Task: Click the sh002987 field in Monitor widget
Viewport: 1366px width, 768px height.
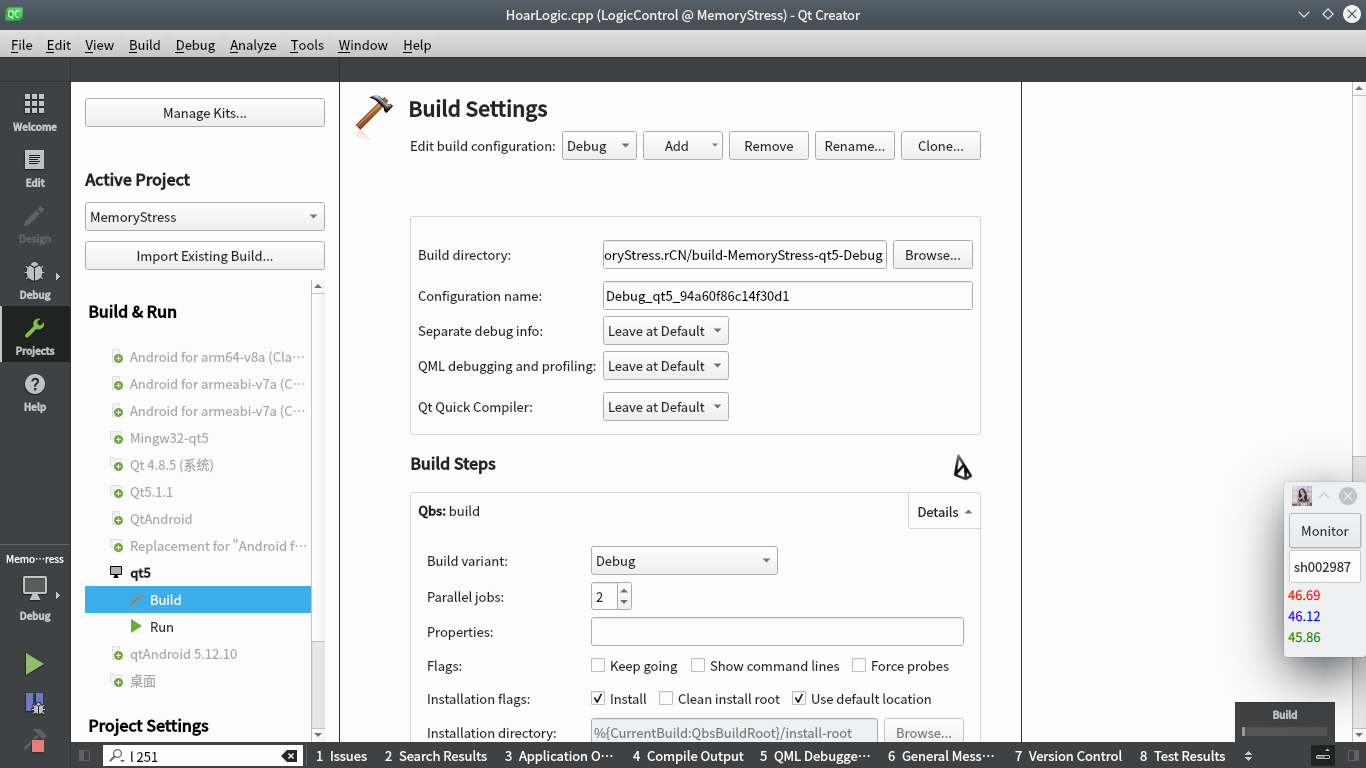Action: [x=1325, y=567]
